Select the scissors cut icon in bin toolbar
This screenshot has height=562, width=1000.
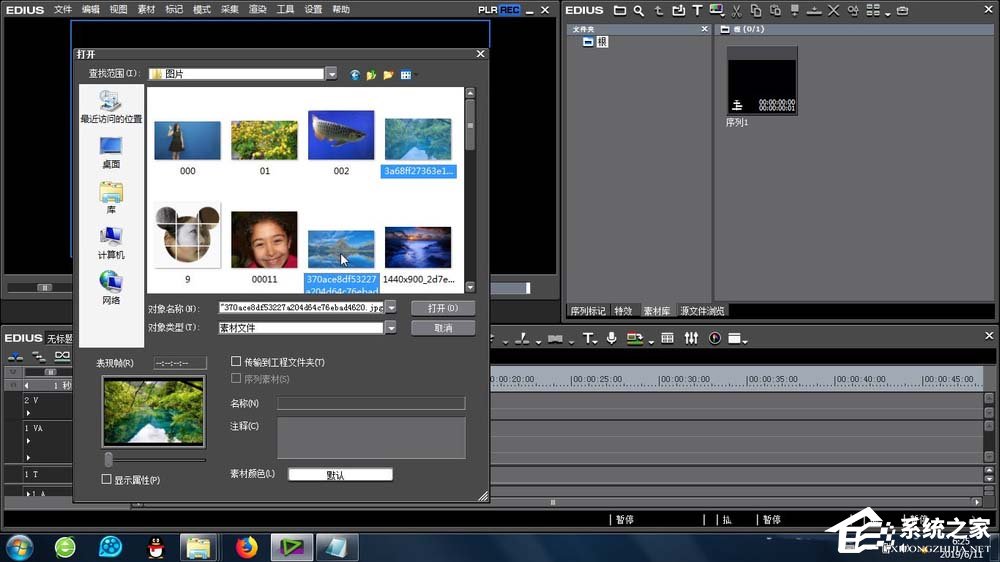(x=736, y=11)
